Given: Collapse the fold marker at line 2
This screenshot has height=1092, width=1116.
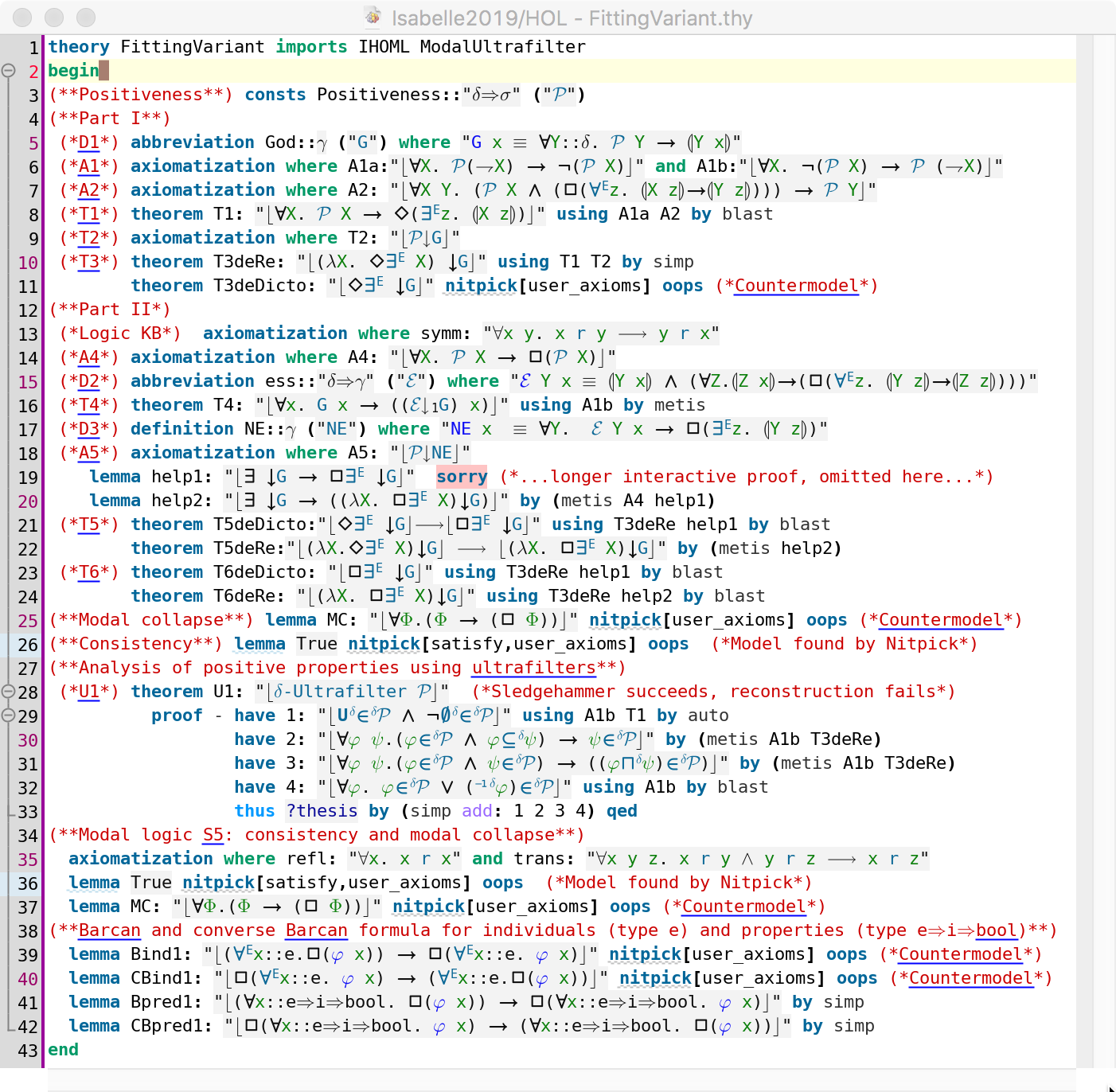Looking at the screenshot, I should (8, 71).
